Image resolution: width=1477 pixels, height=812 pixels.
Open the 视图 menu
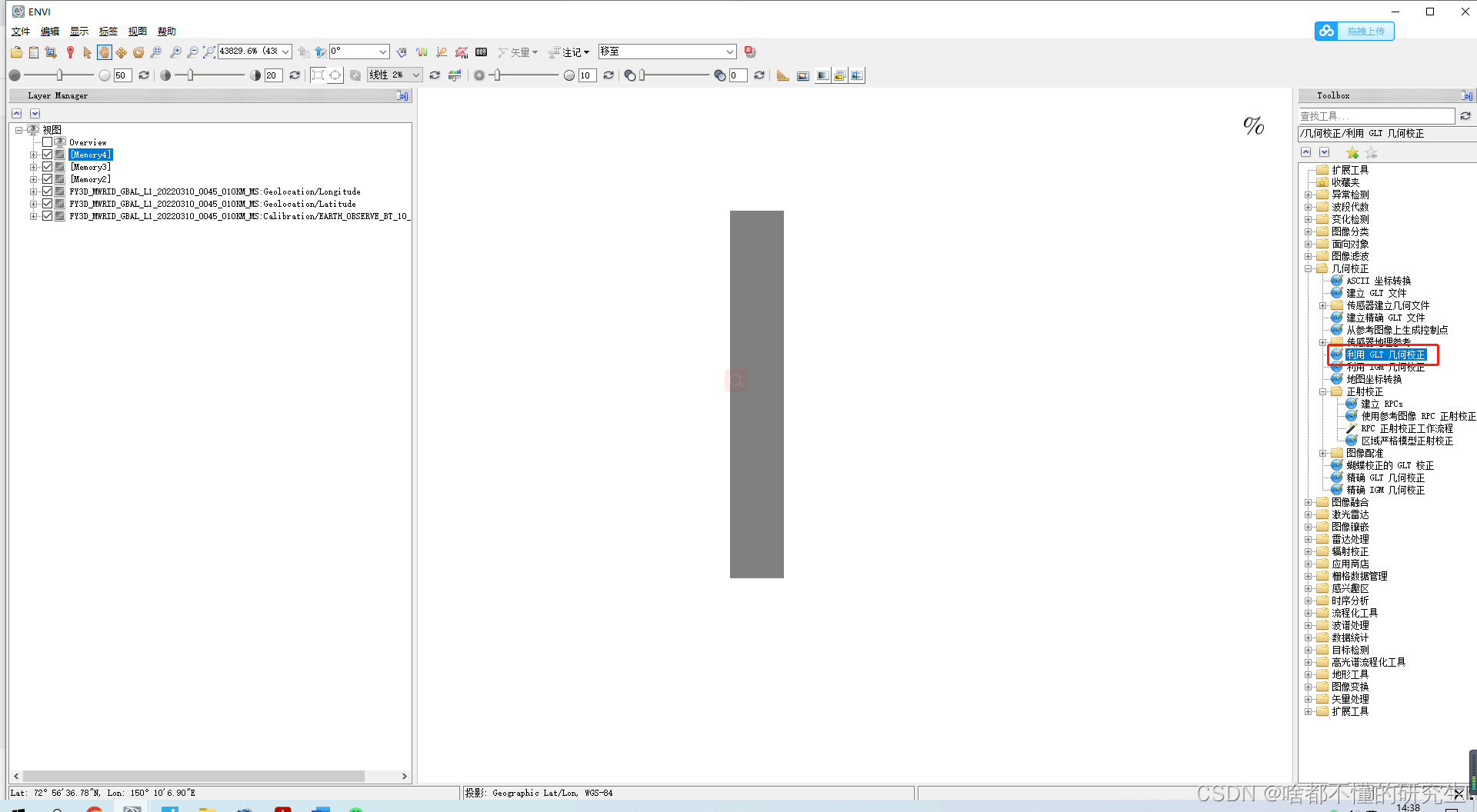[x=138, y=32]
